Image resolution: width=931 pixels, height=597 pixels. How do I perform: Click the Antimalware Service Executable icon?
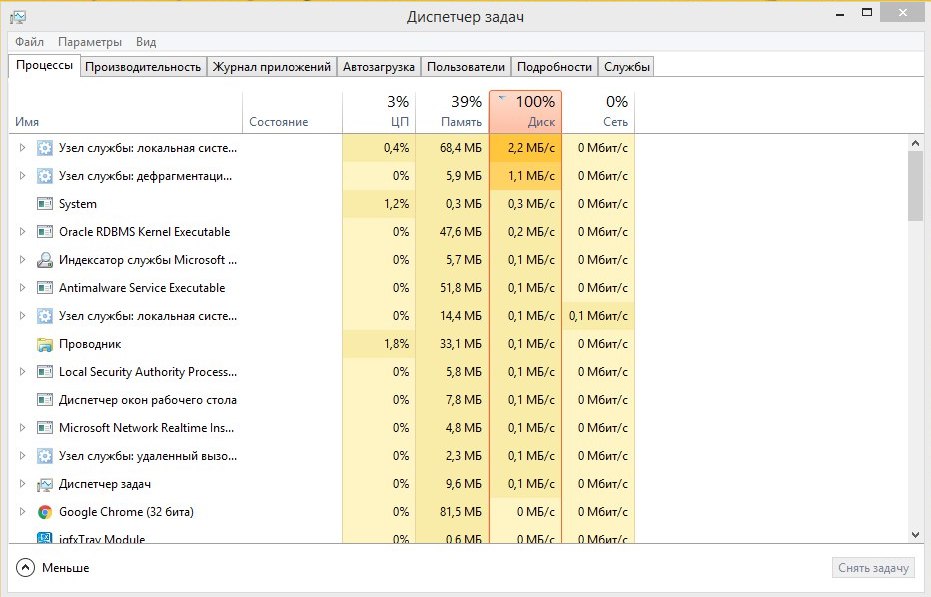click(45, 288)
